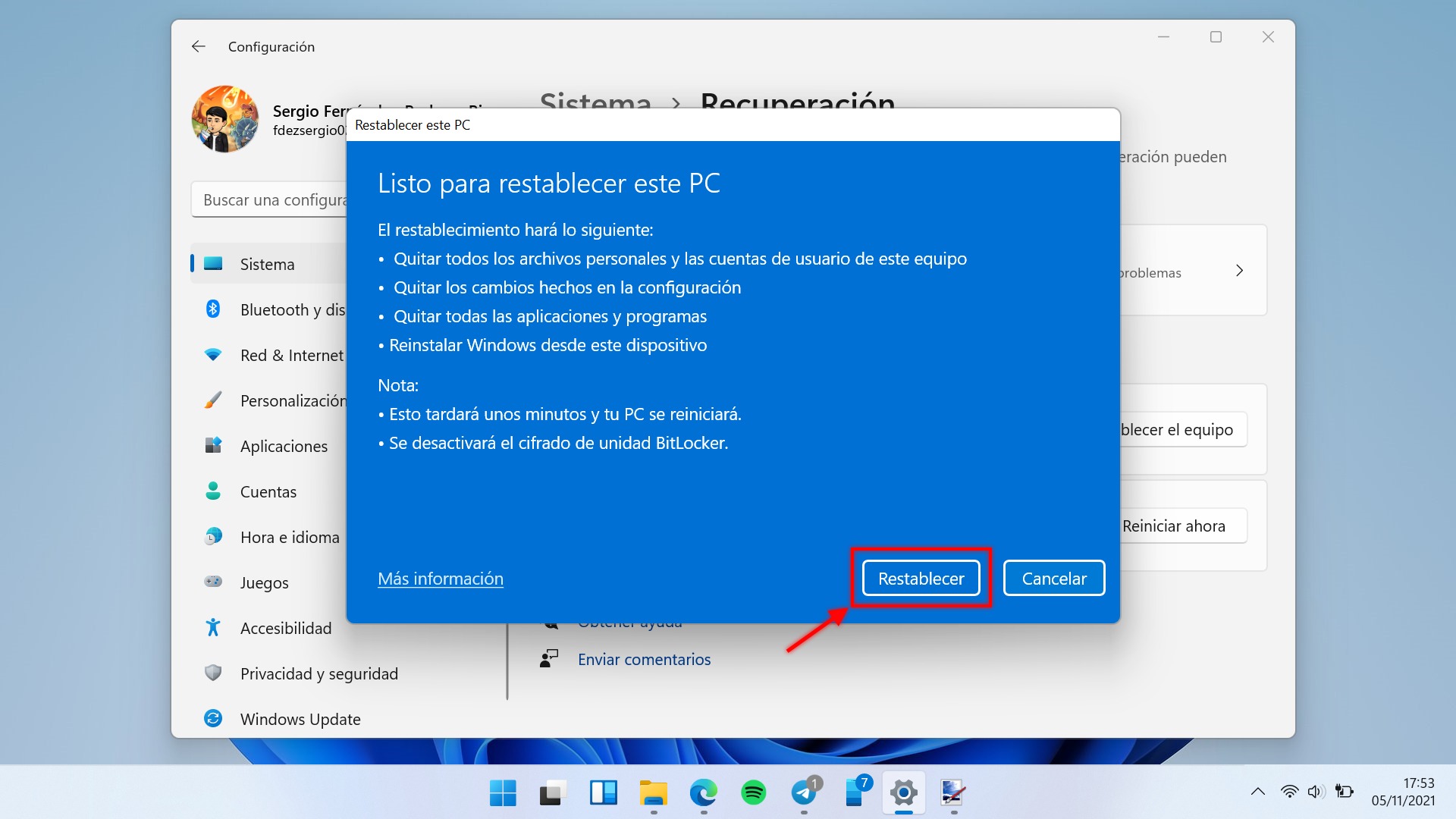Maximize the Configuración window
The image size is (1456, 819).
tap(1216, 36)
